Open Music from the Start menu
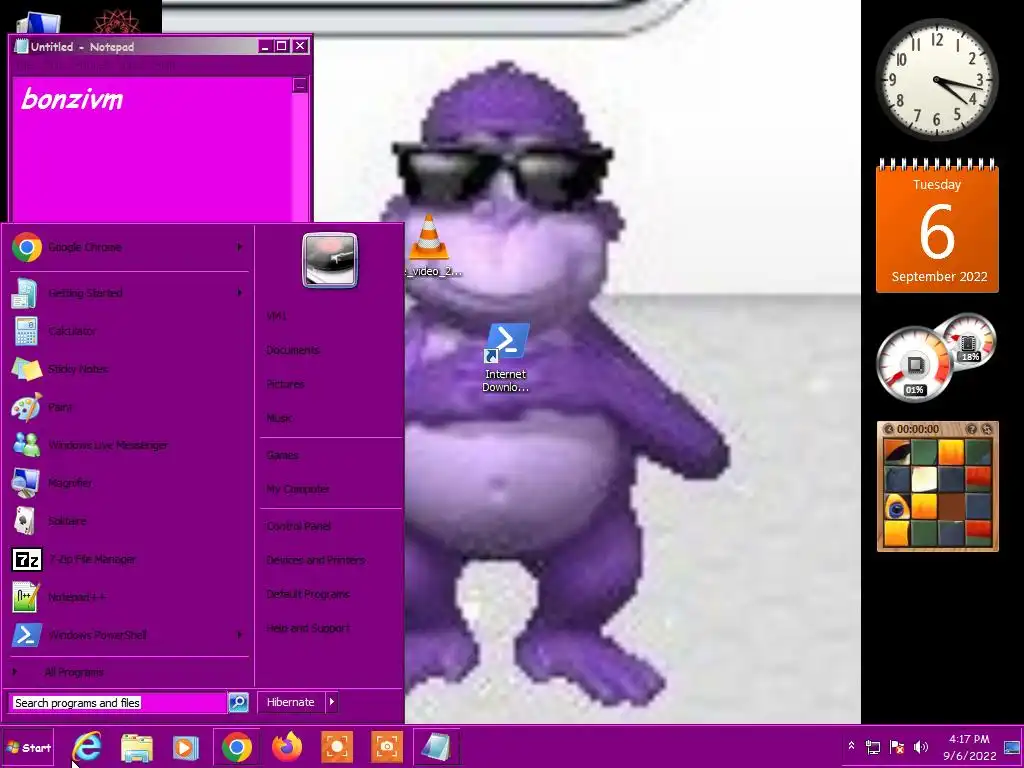The width and height of the screenshot is (1024, 768). [279, 418]
